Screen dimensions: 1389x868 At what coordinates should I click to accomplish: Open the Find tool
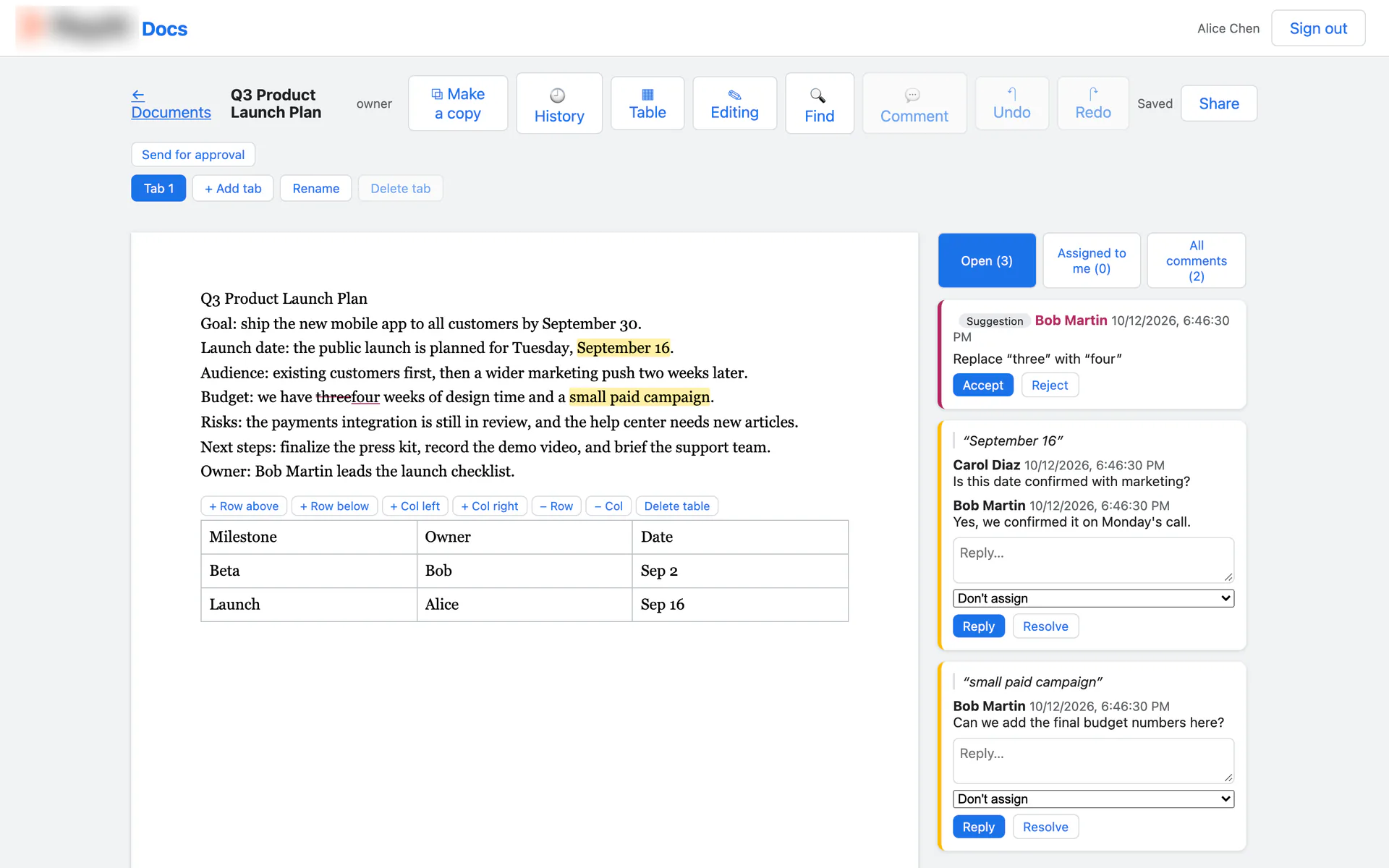coord(820,103)
